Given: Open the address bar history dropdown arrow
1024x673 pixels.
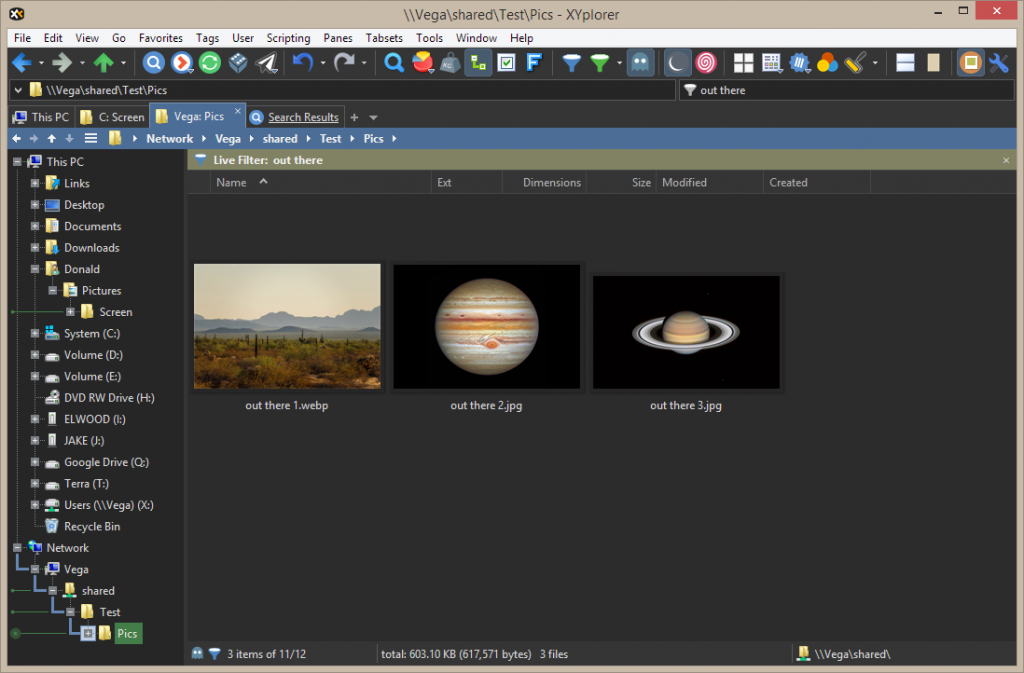Looking at the screenshot, I should click(x=18, y=90).
